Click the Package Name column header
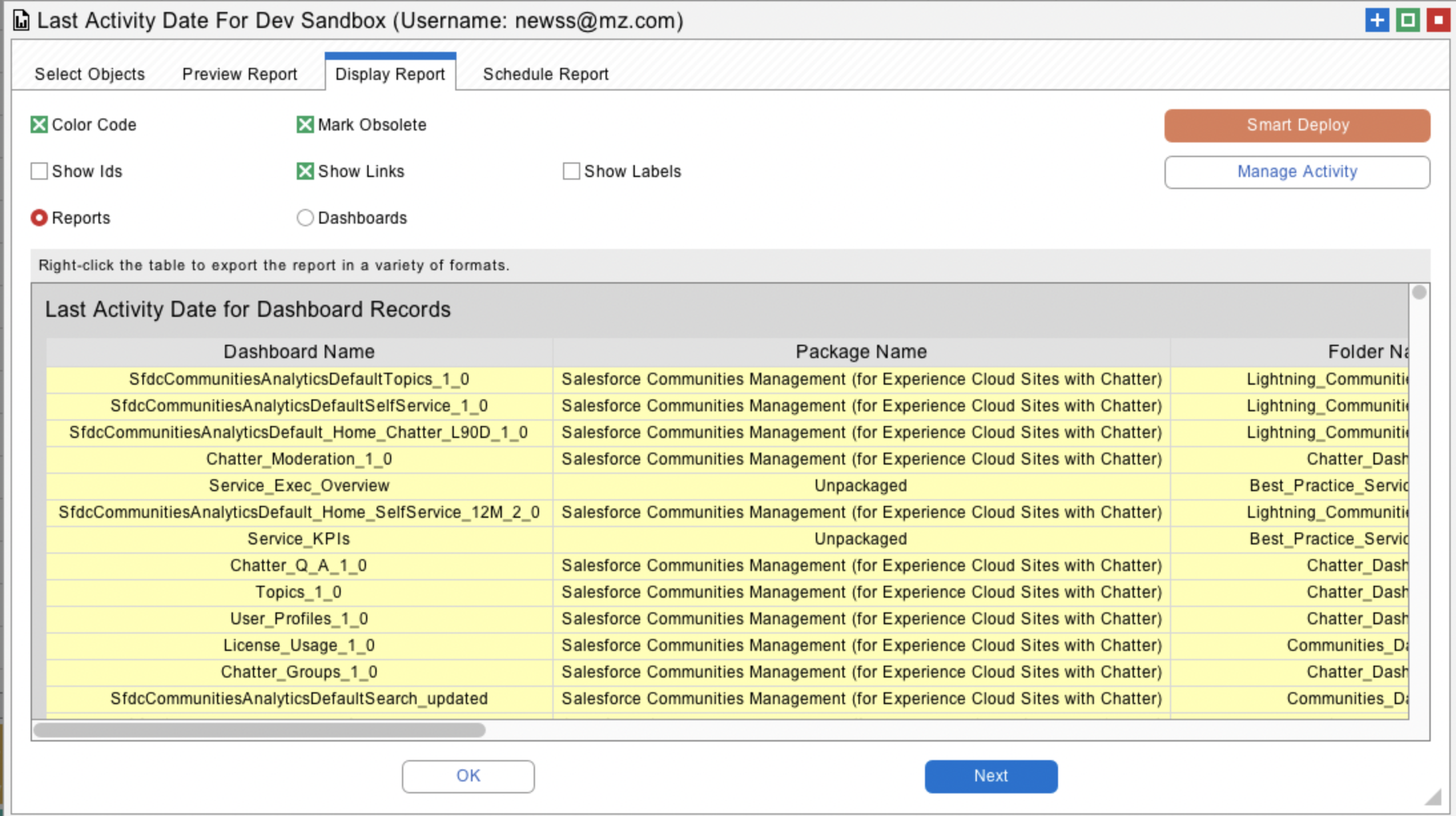Viewport: 1456px width, 816px height. 861,351
